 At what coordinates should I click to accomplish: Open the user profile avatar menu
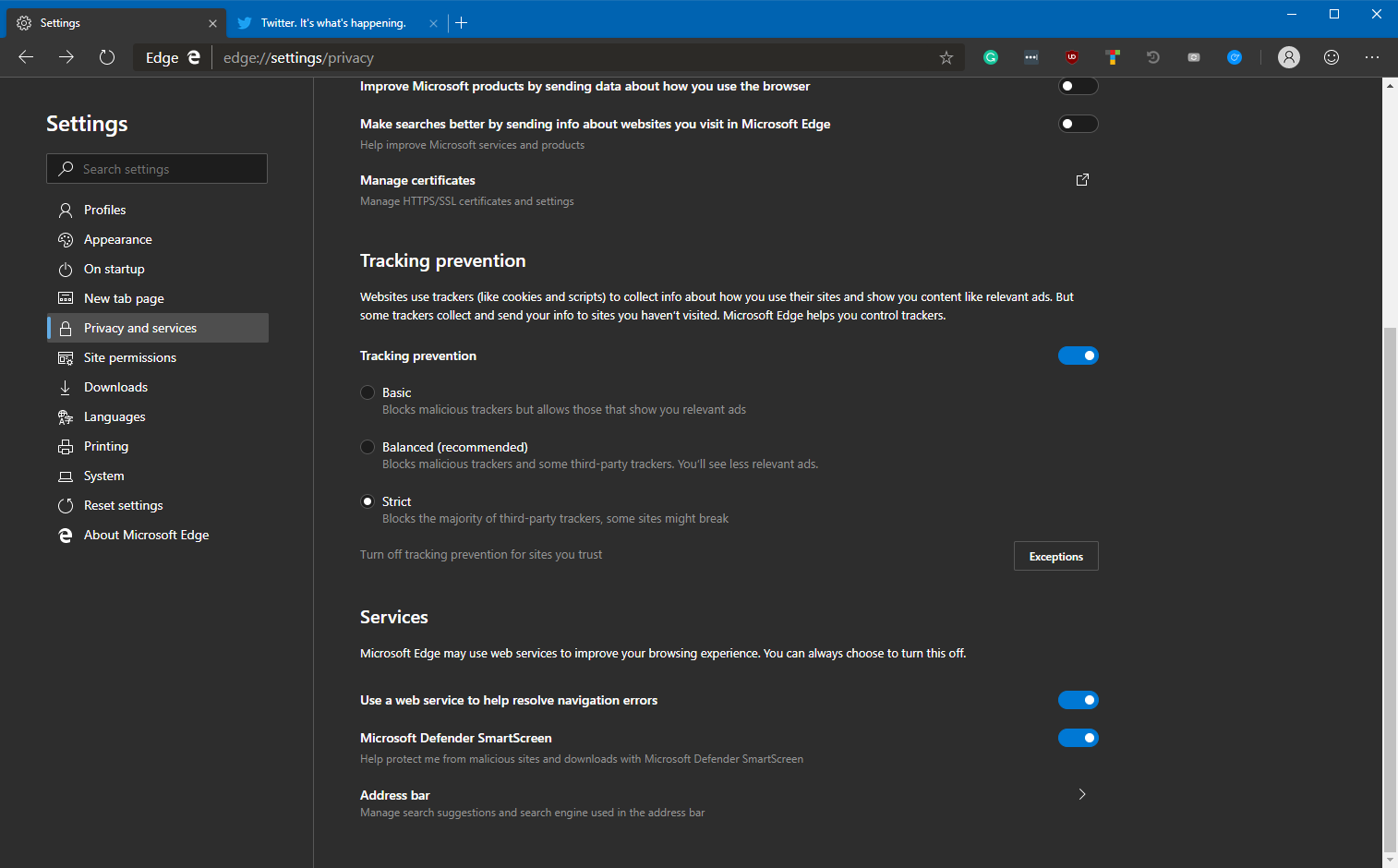tap(1288, 57)
